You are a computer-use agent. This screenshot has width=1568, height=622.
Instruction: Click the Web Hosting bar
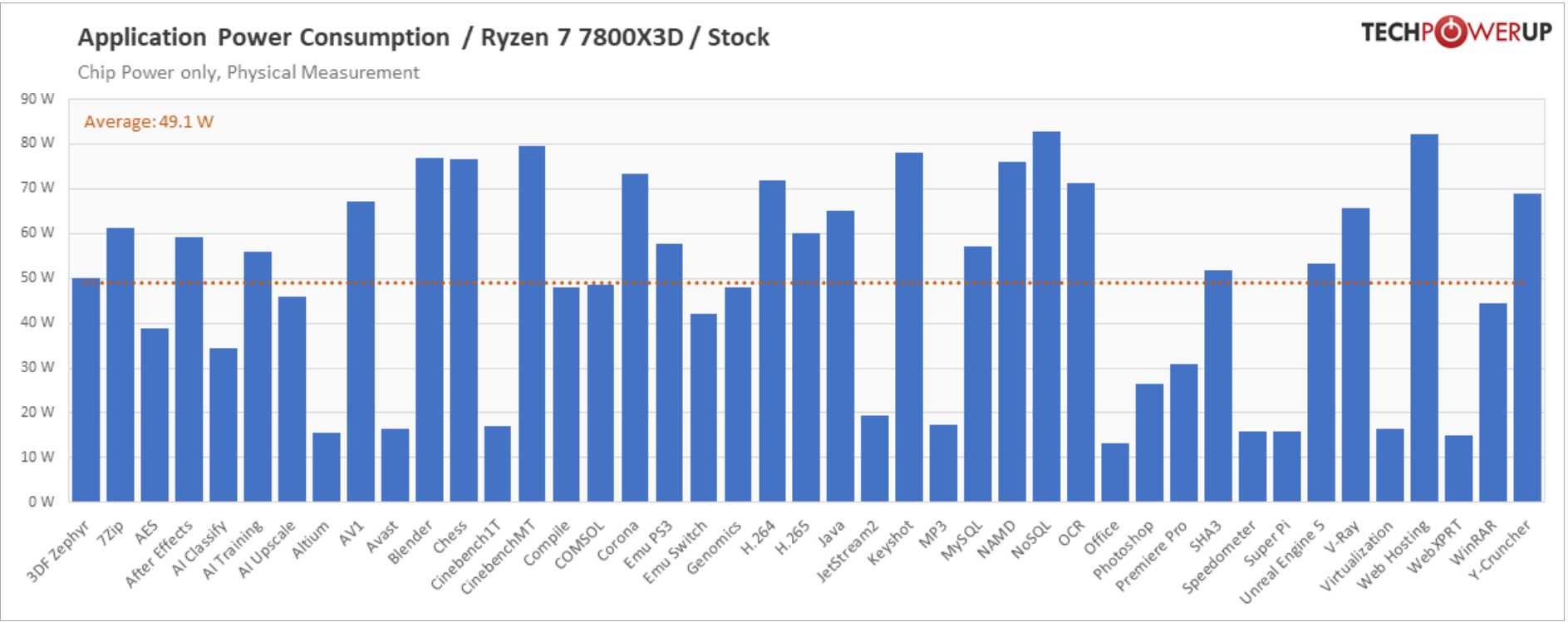point(1424,318)
